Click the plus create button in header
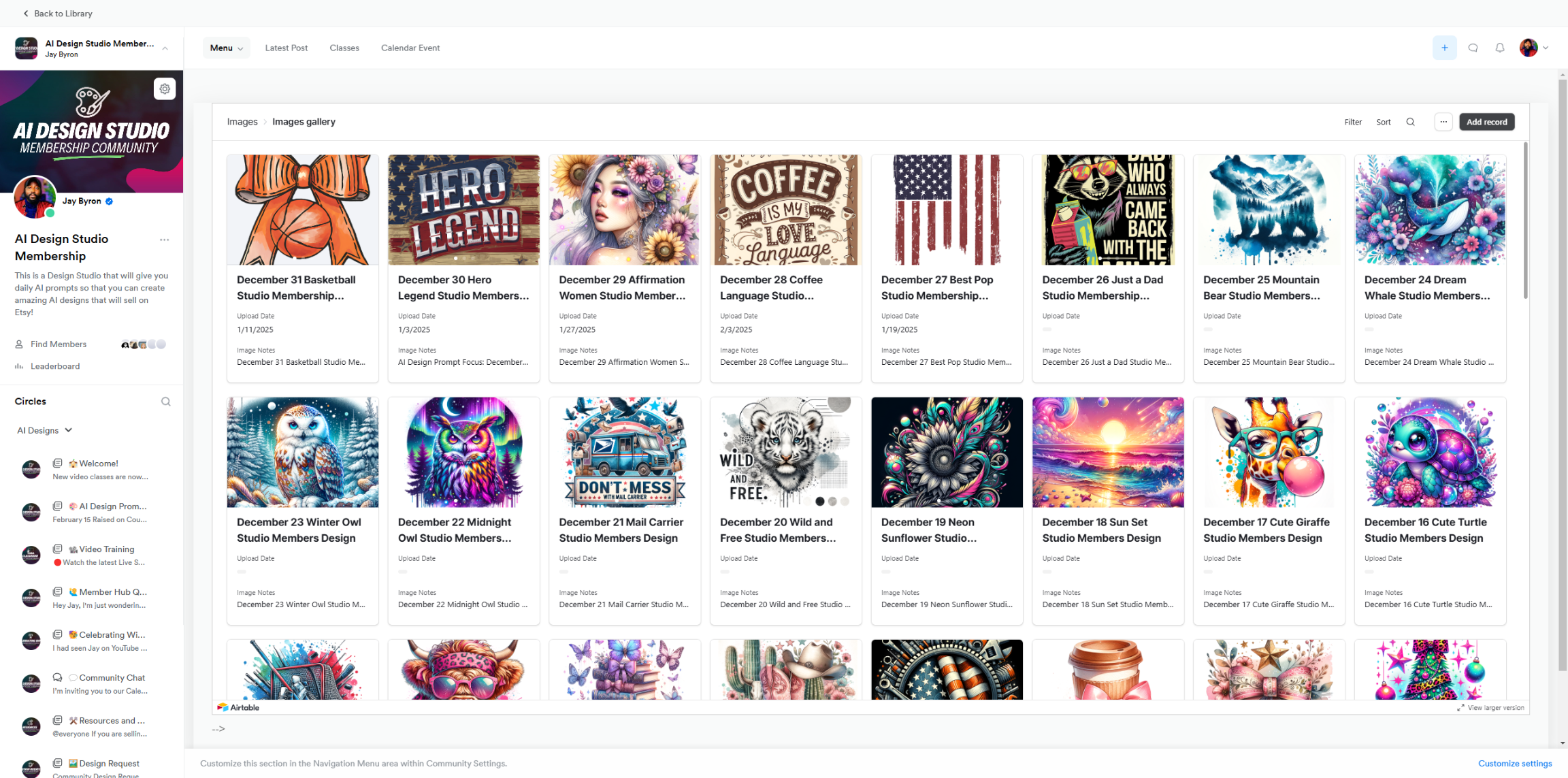 tap(1444, 48)
